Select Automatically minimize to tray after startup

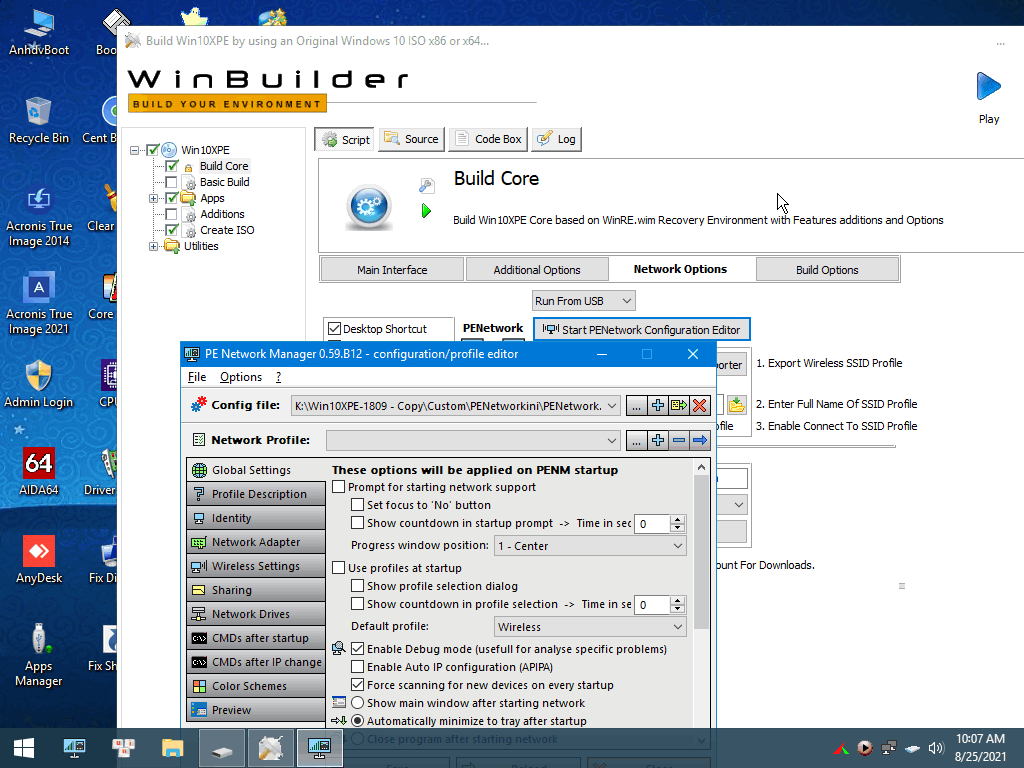tap(357, 721)
